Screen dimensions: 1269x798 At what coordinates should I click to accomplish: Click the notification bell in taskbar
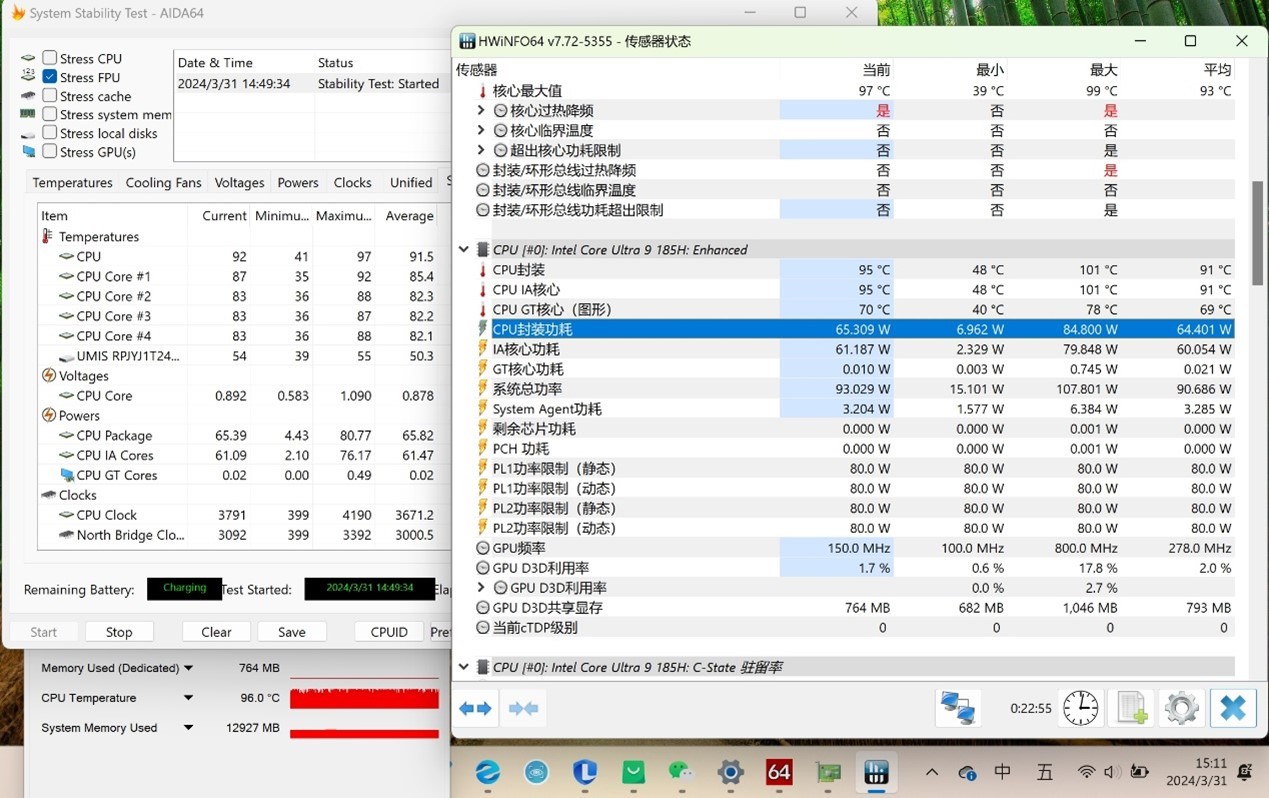click(1245, 772)
